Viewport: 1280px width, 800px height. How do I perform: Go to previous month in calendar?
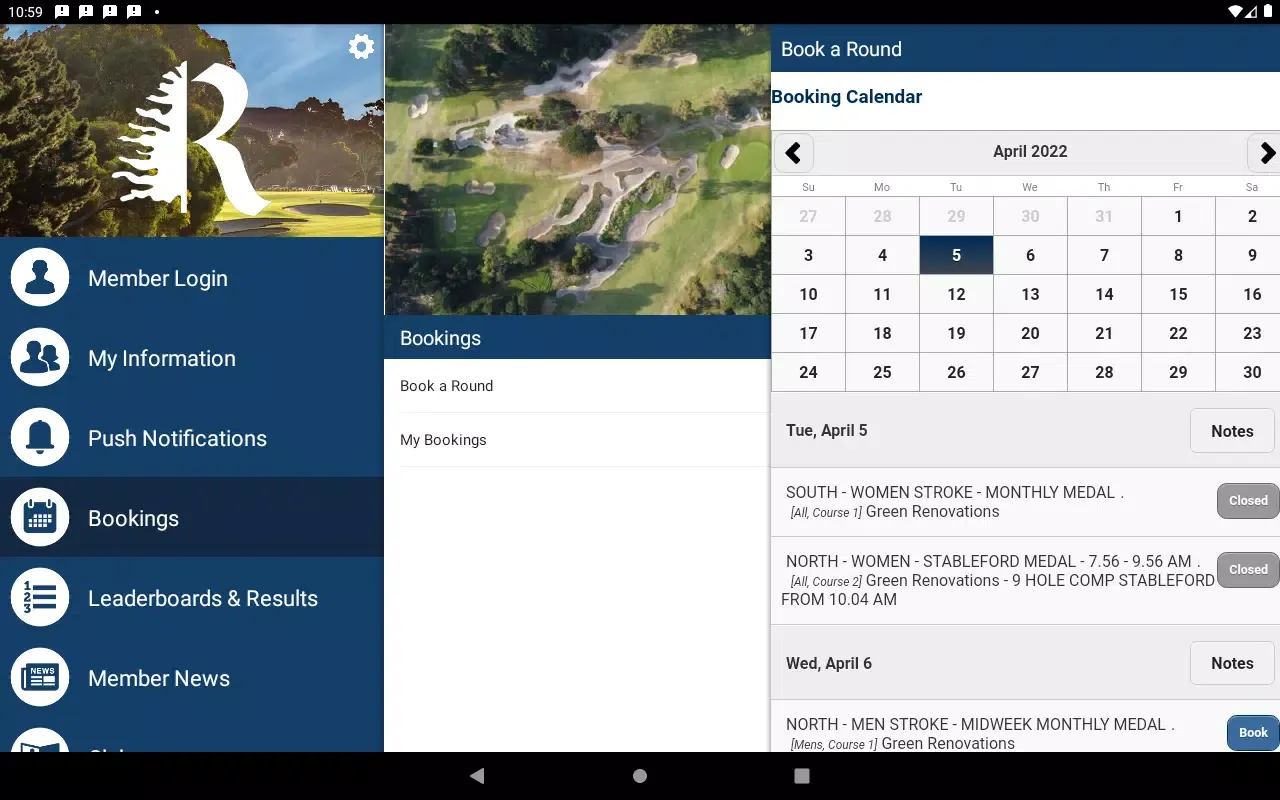(794, 153)
